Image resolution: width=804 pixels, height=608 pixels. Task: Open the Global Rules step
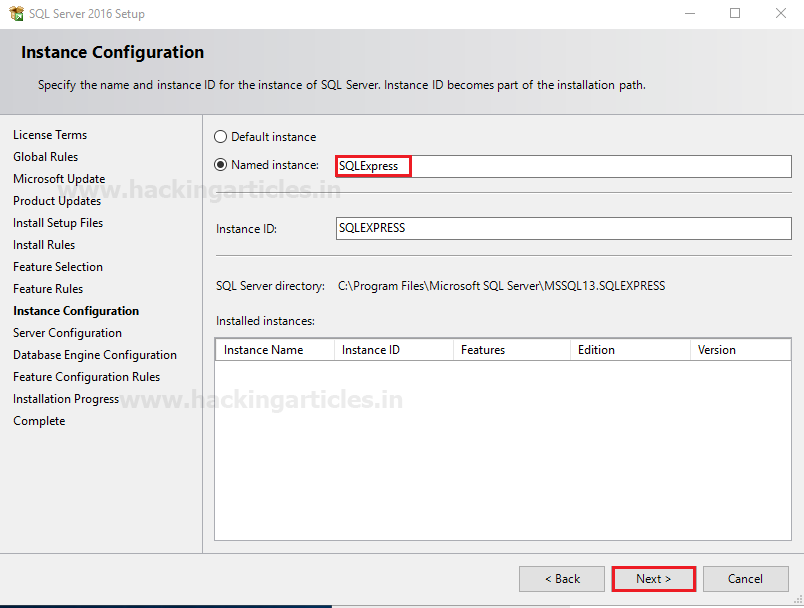click(46, 157)
